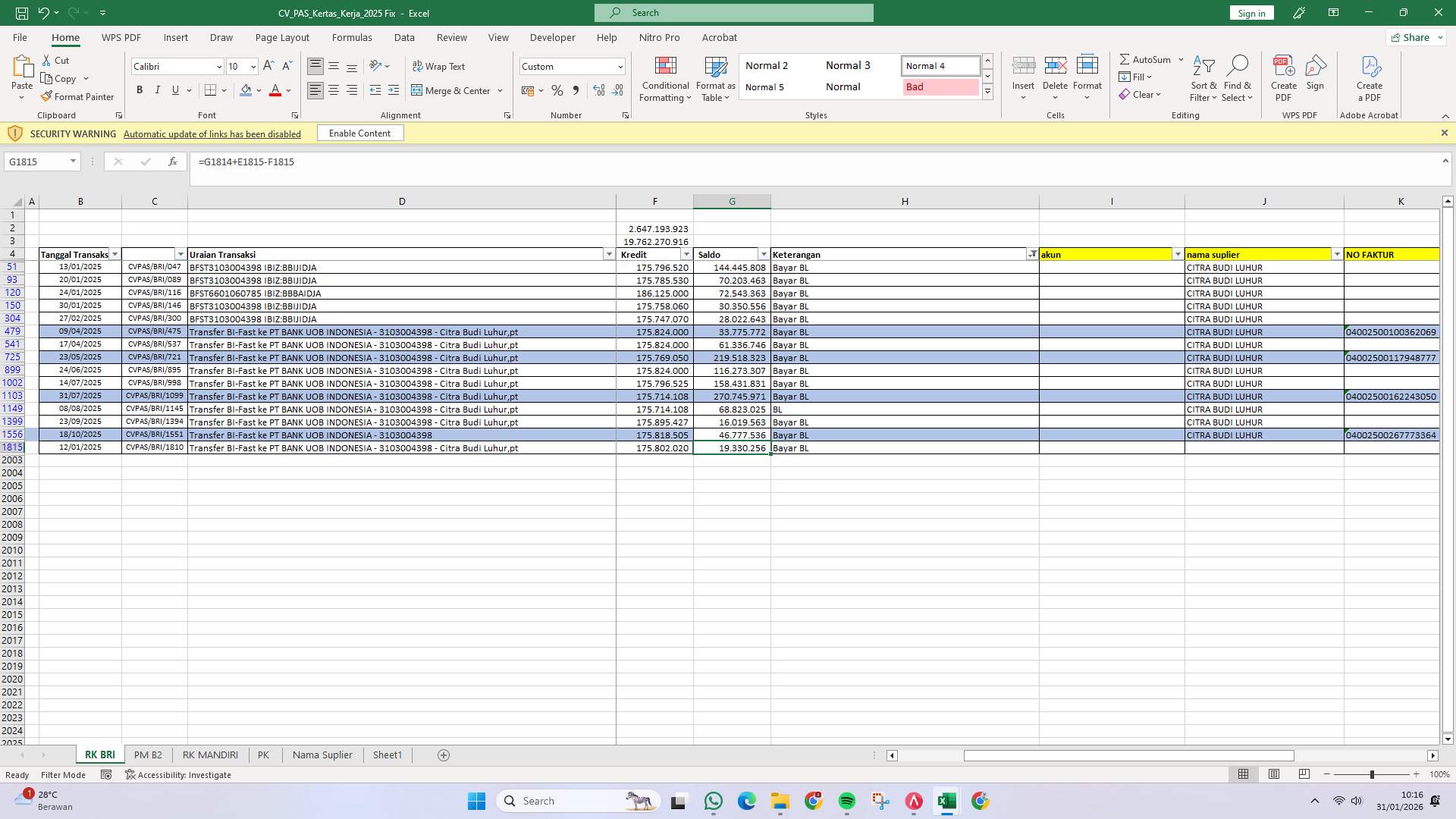Open the font size dropdown
The height and width of the screenshot is (819, 1456).
253,67
